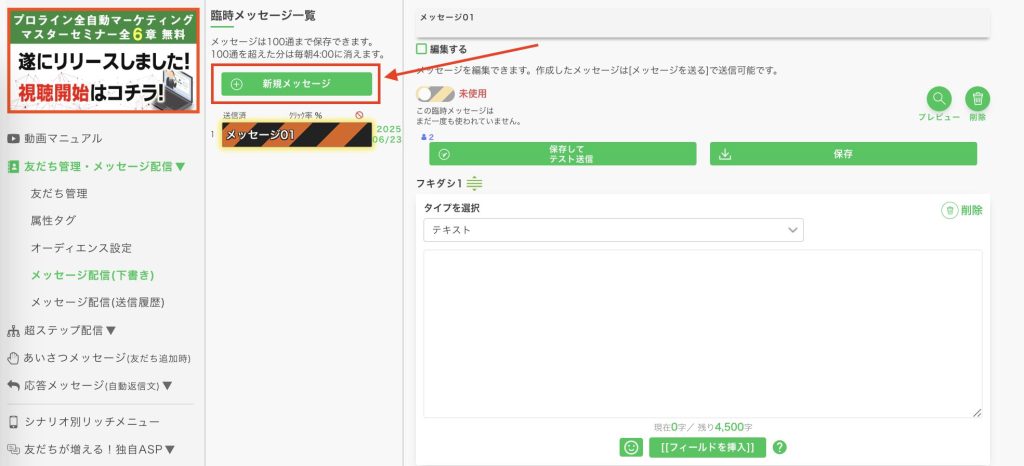The height and width of the screenshot is (466, 1024).
Task: Click the フキダシ1 reorder icon
Action: (x=474, y=183)
